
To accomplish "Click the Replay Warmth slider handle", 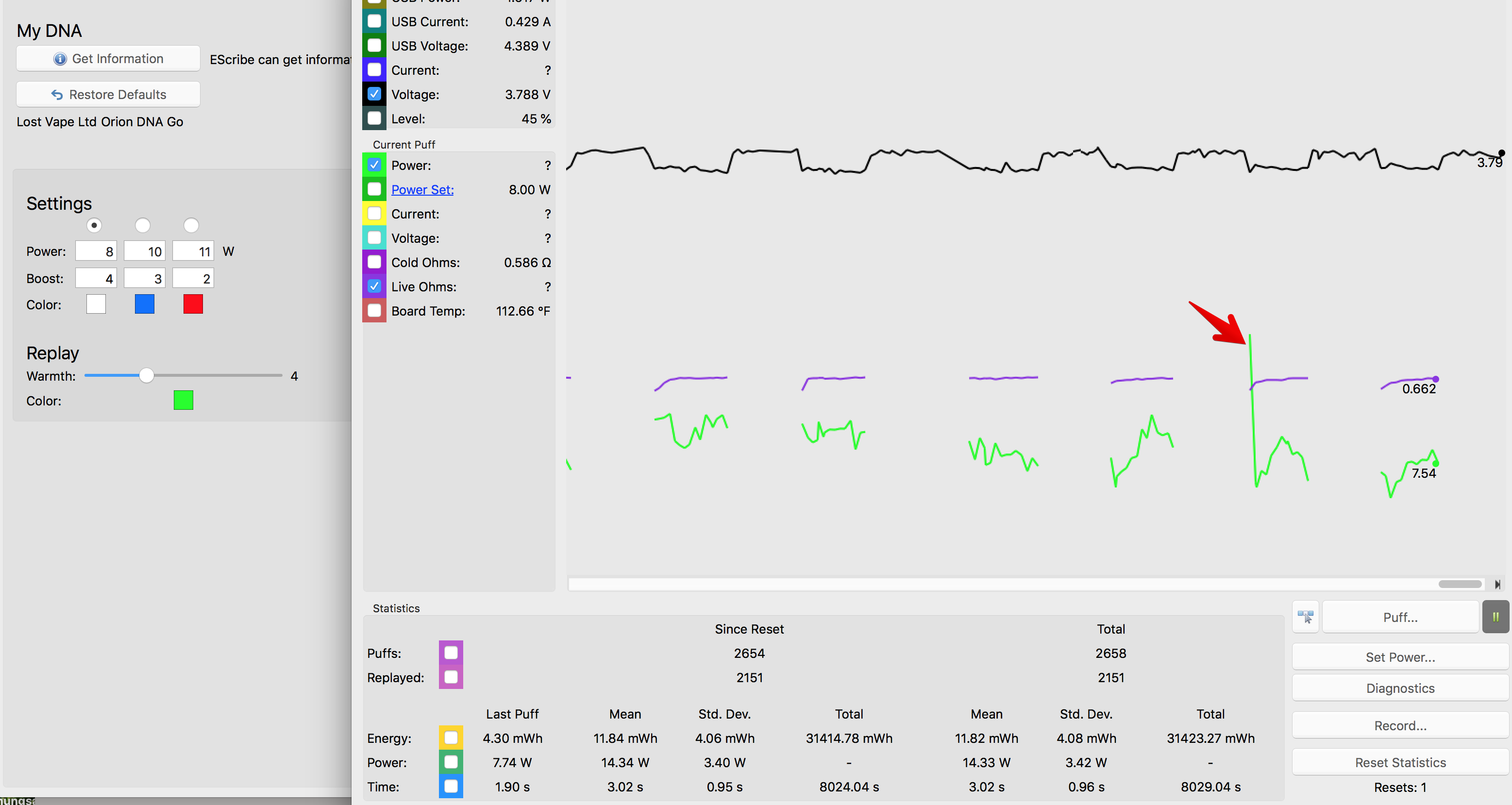I will pyautogui.click(x=147, y=375).
